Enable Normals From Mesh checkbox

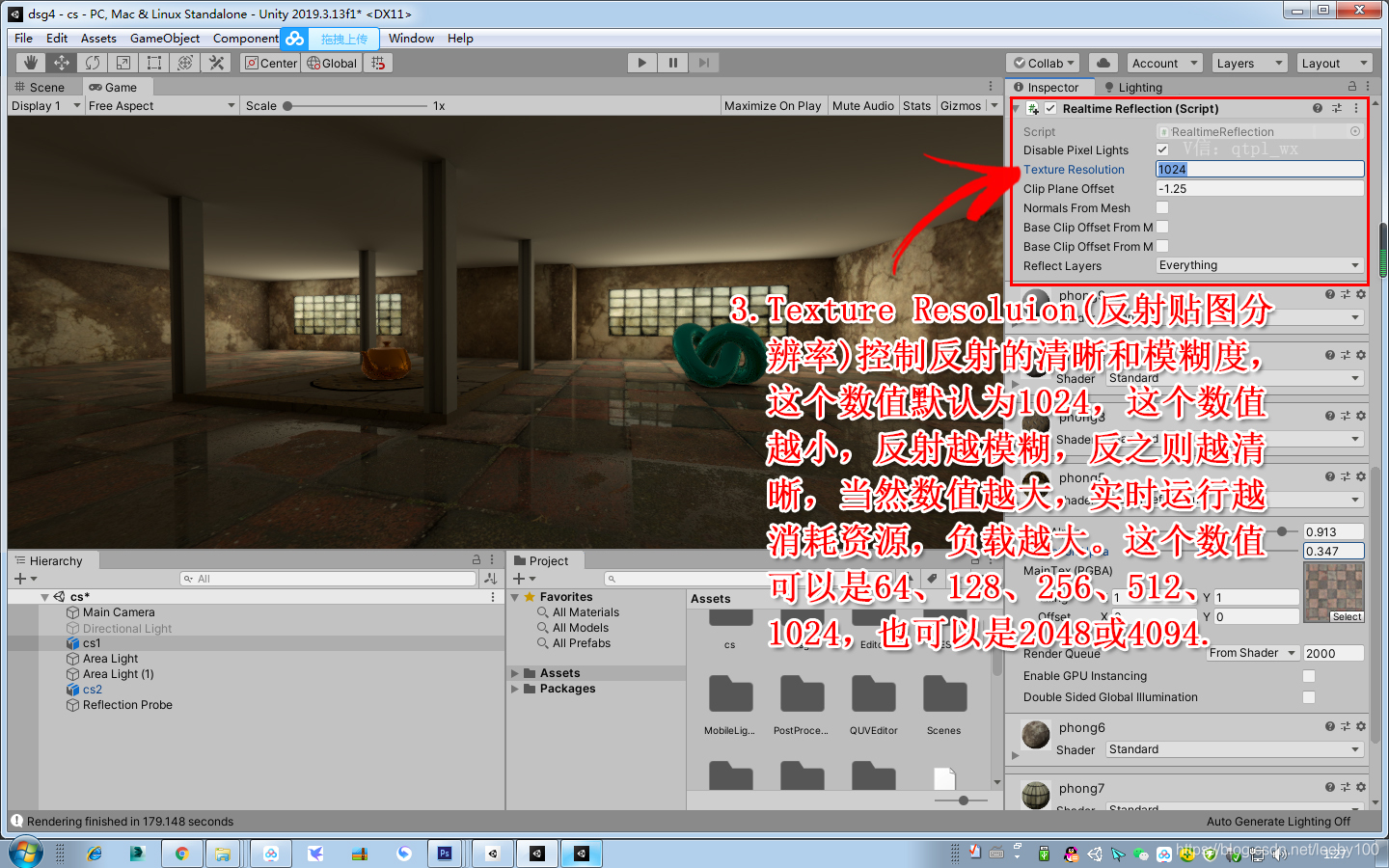click(x=1162, y=207)
